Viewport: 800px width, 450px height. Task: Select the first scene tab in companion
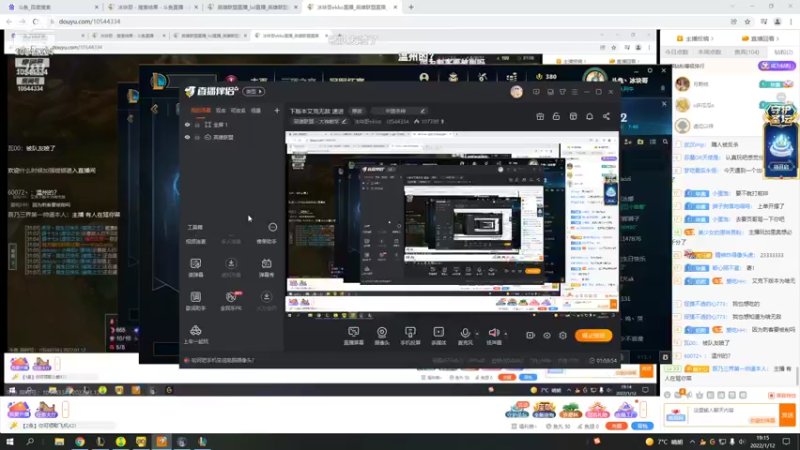pos(201,110)
